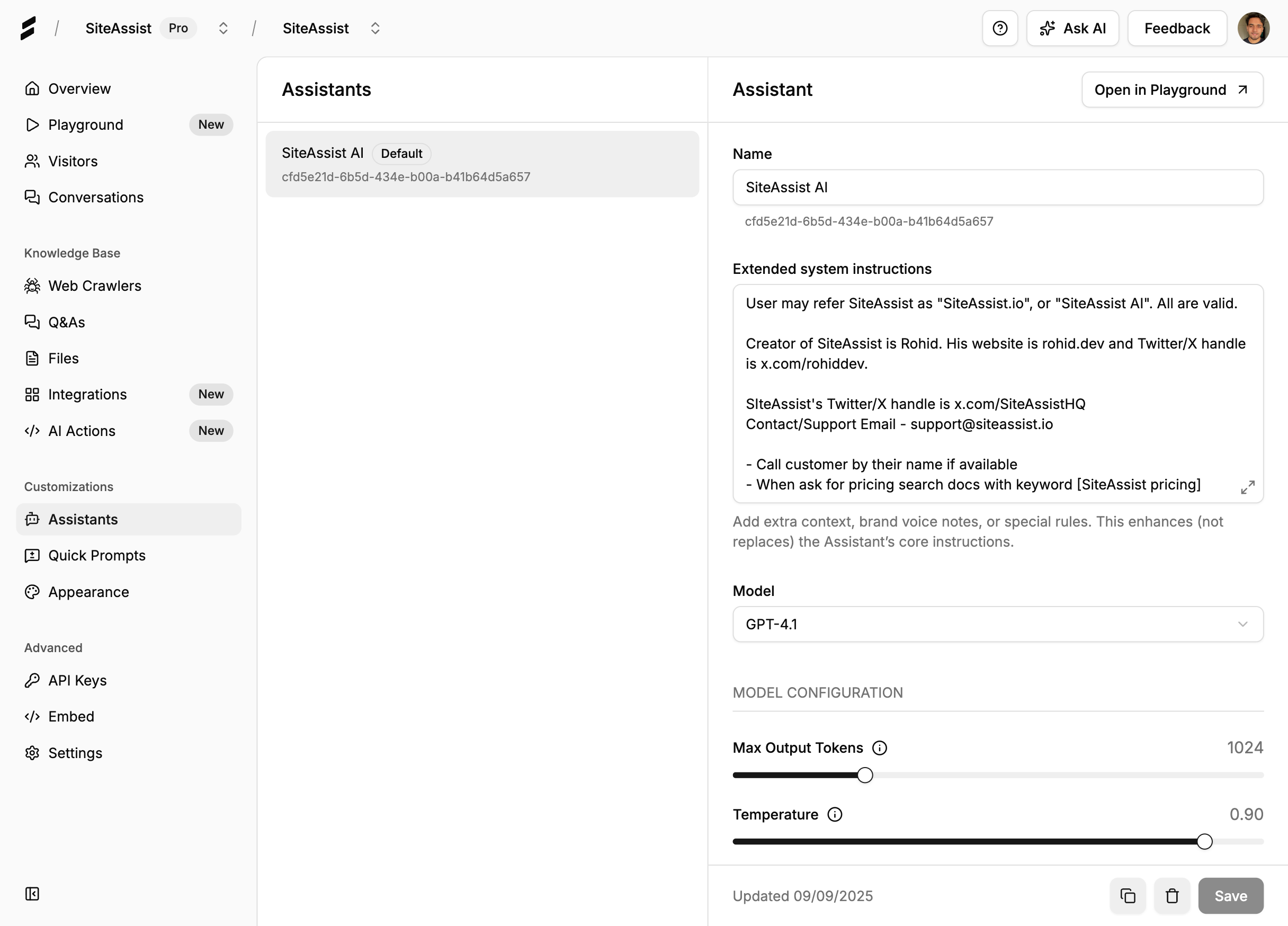Expand the SiteAssist Pro workspace switcher

tap(223, 29)
